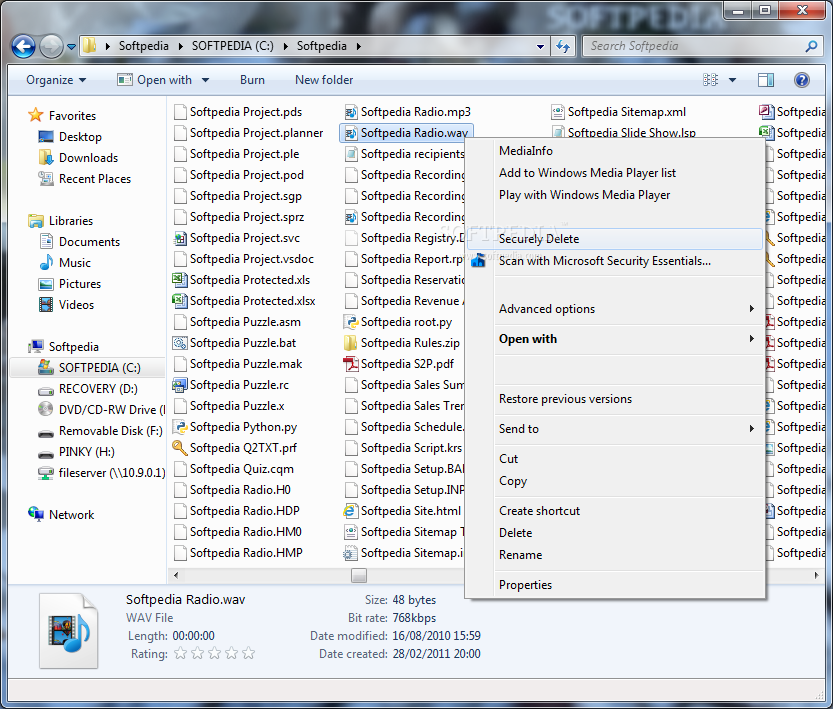Click the Softpedia Site.html browser icon

[x=350, y=511]
